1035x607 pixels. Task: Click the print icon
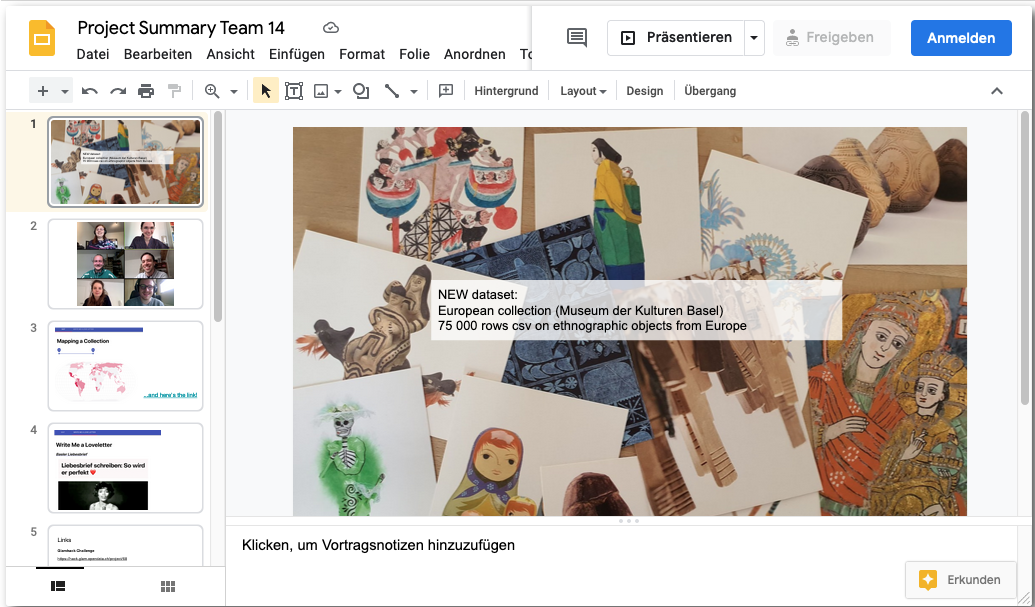[146, 91]
